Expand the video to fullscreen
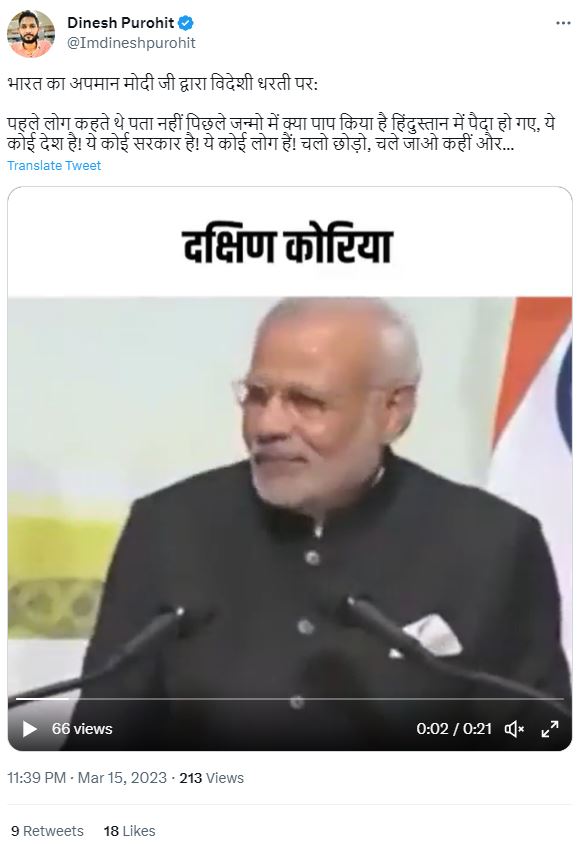 pos(550,729)
